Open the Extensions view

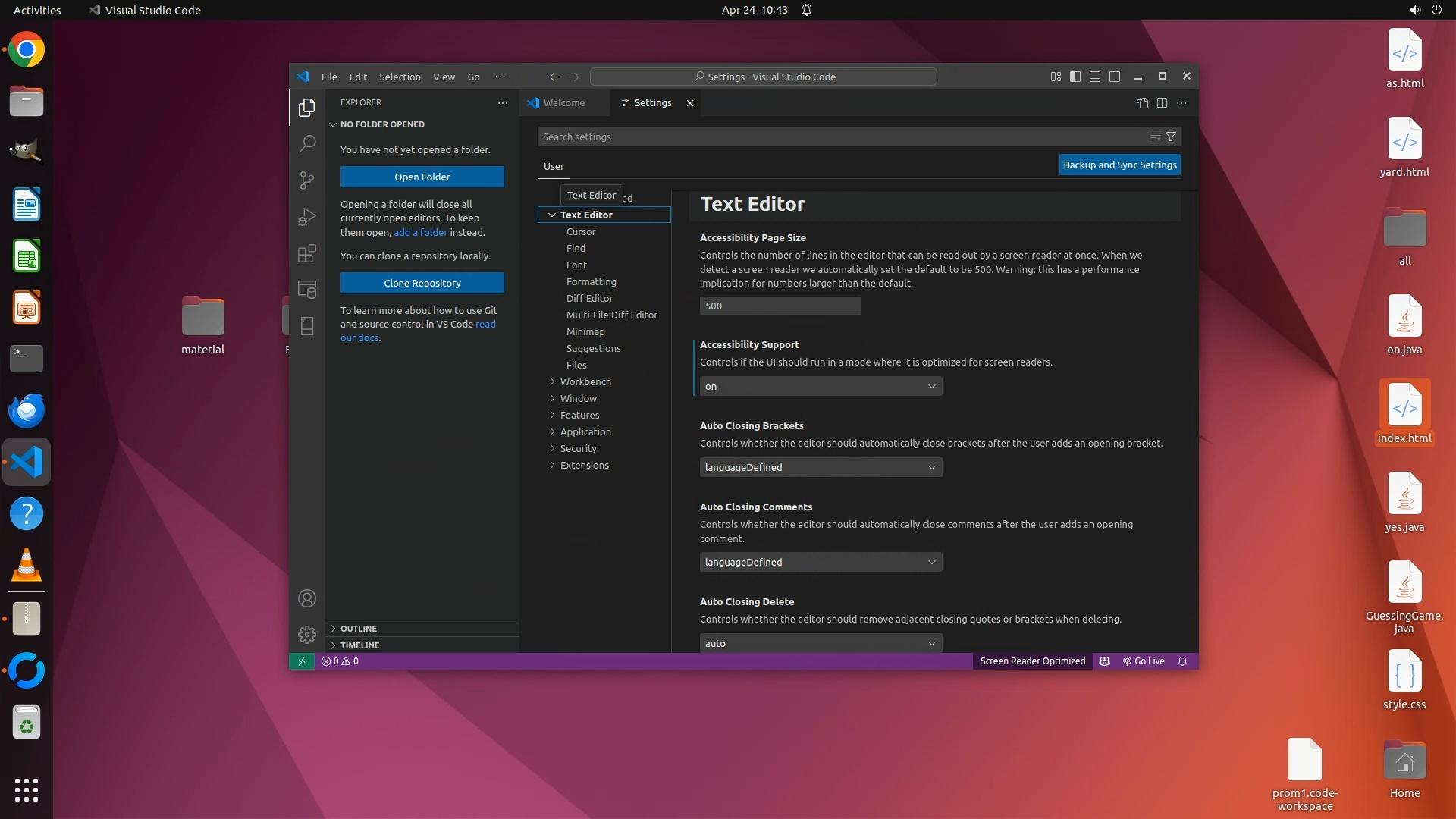[x=307, y=253]
